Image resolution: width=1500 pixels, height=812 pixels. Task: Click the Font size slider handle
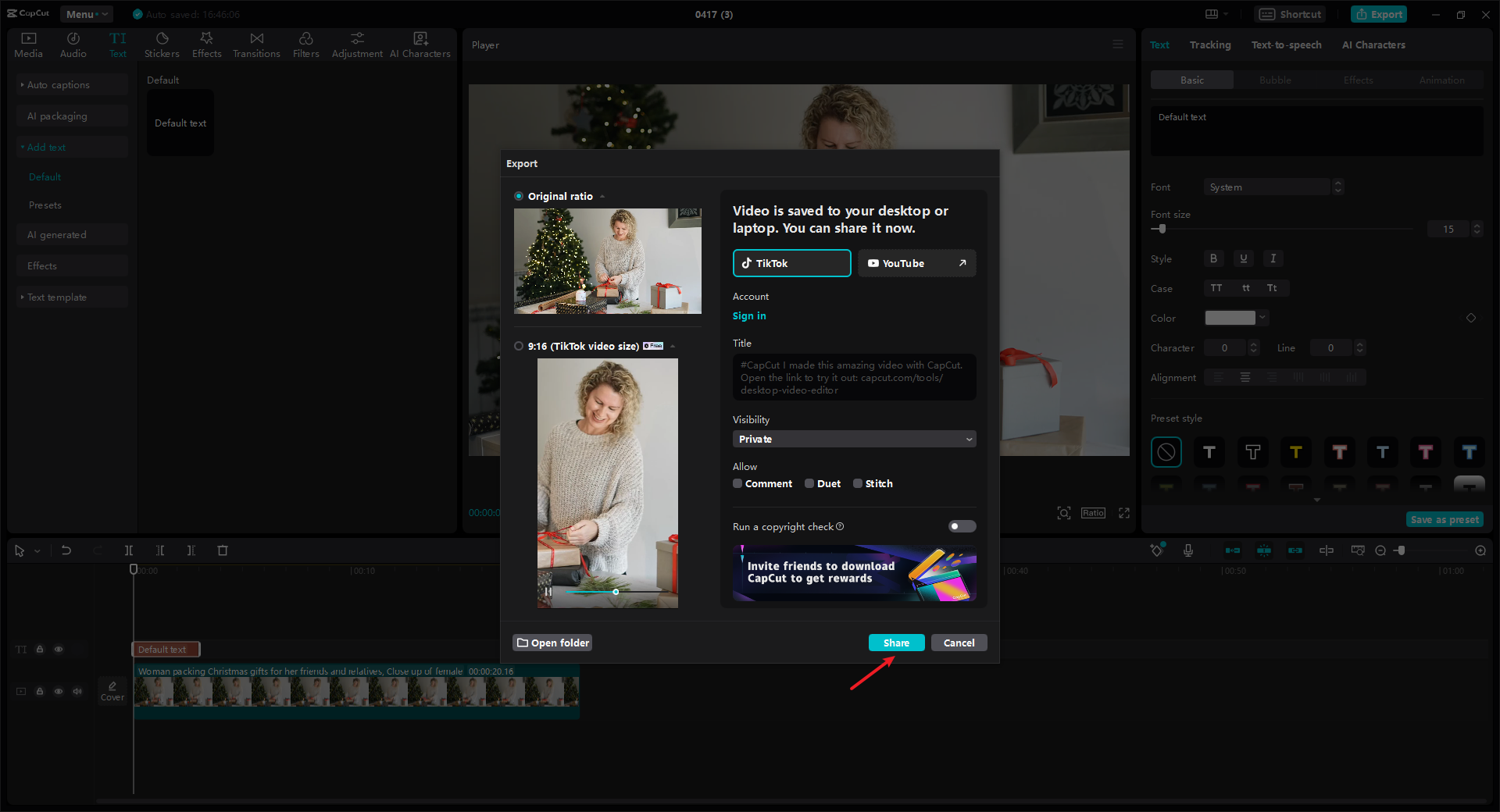[1162, 229]
